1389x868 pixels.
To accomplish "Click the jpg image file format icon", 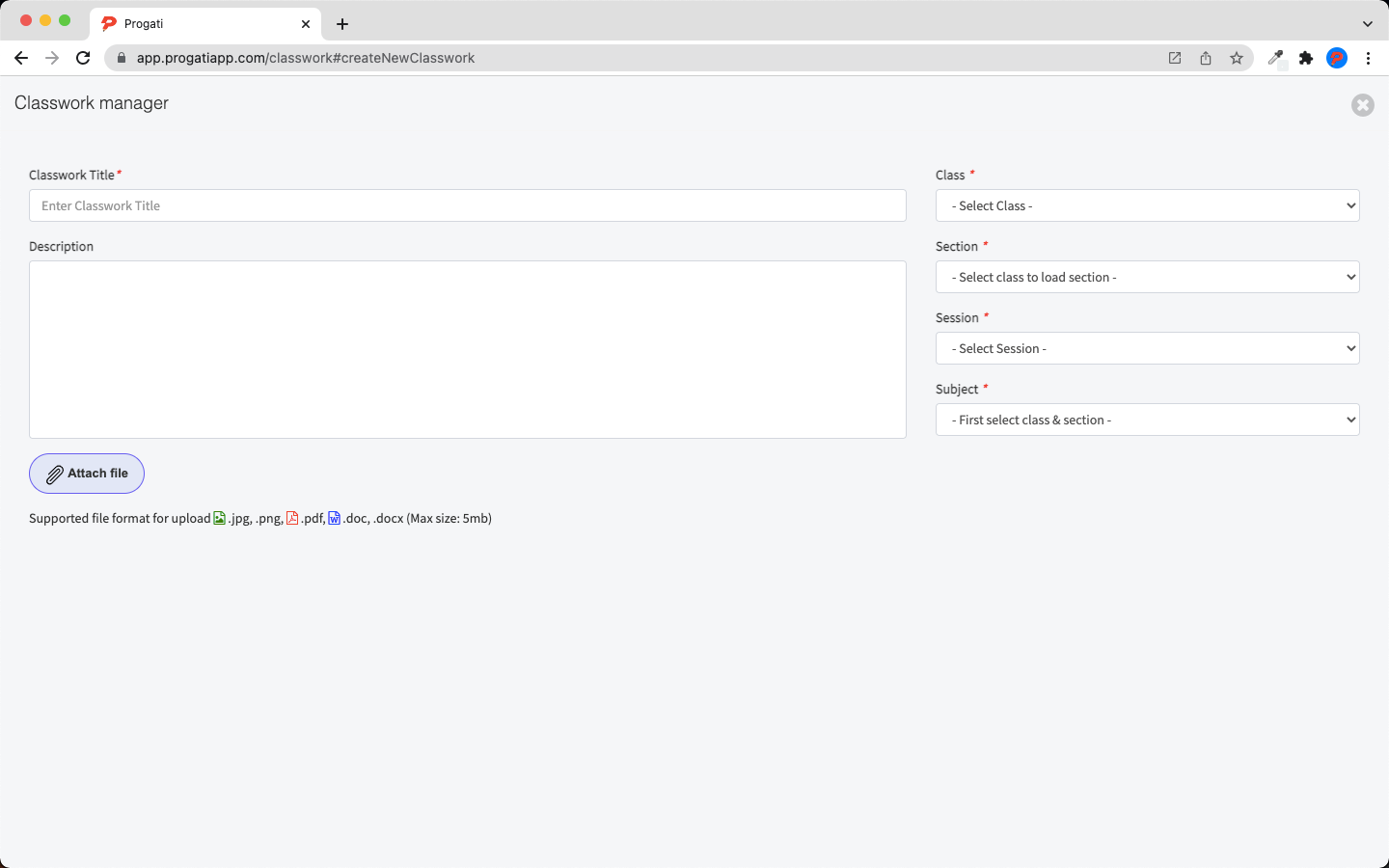I will 220,518.
